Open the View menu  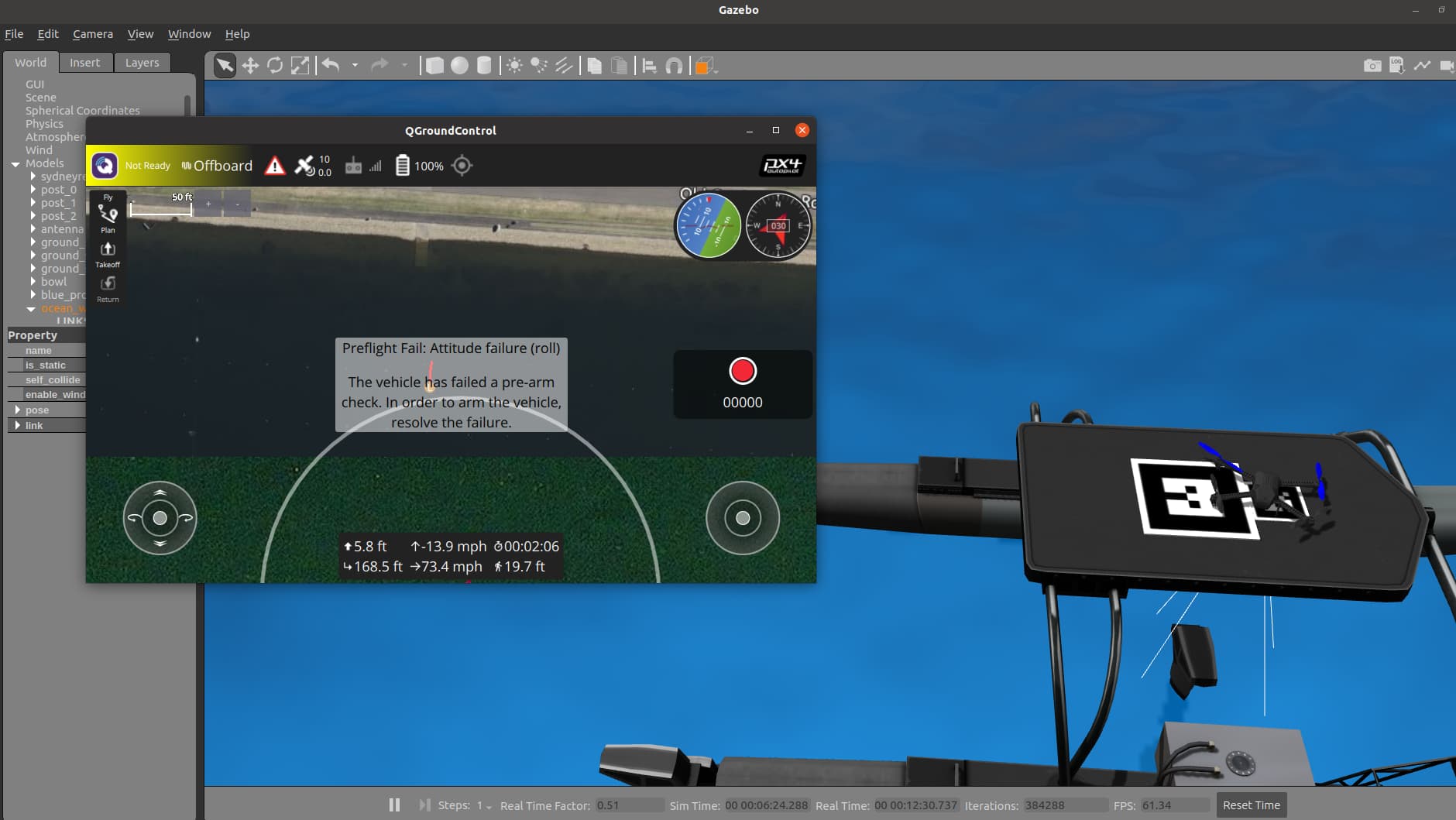140,34
